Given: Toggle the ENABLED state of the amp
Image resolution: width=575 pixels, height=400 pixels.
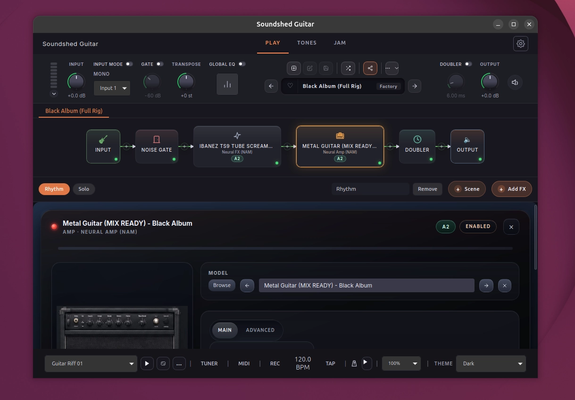Looking at the screenshot, I should click(x=478, y=227).
